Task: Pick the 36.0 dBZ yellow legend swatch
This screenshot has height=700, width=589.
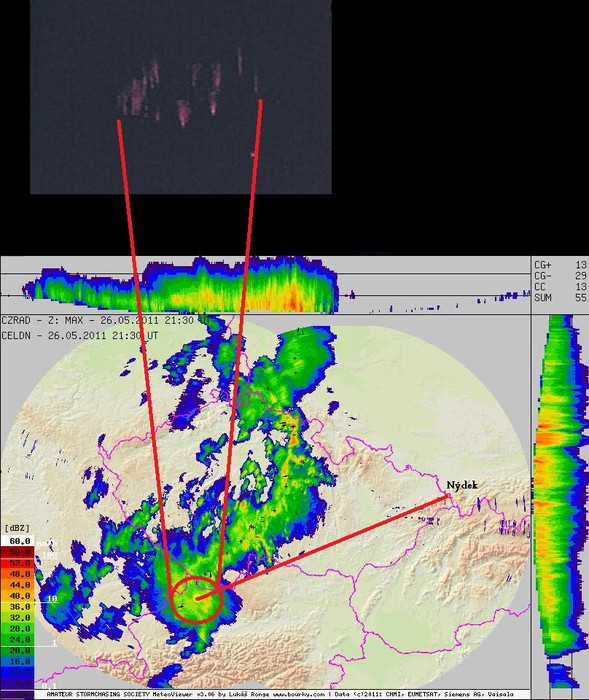Action: point(17,607)
